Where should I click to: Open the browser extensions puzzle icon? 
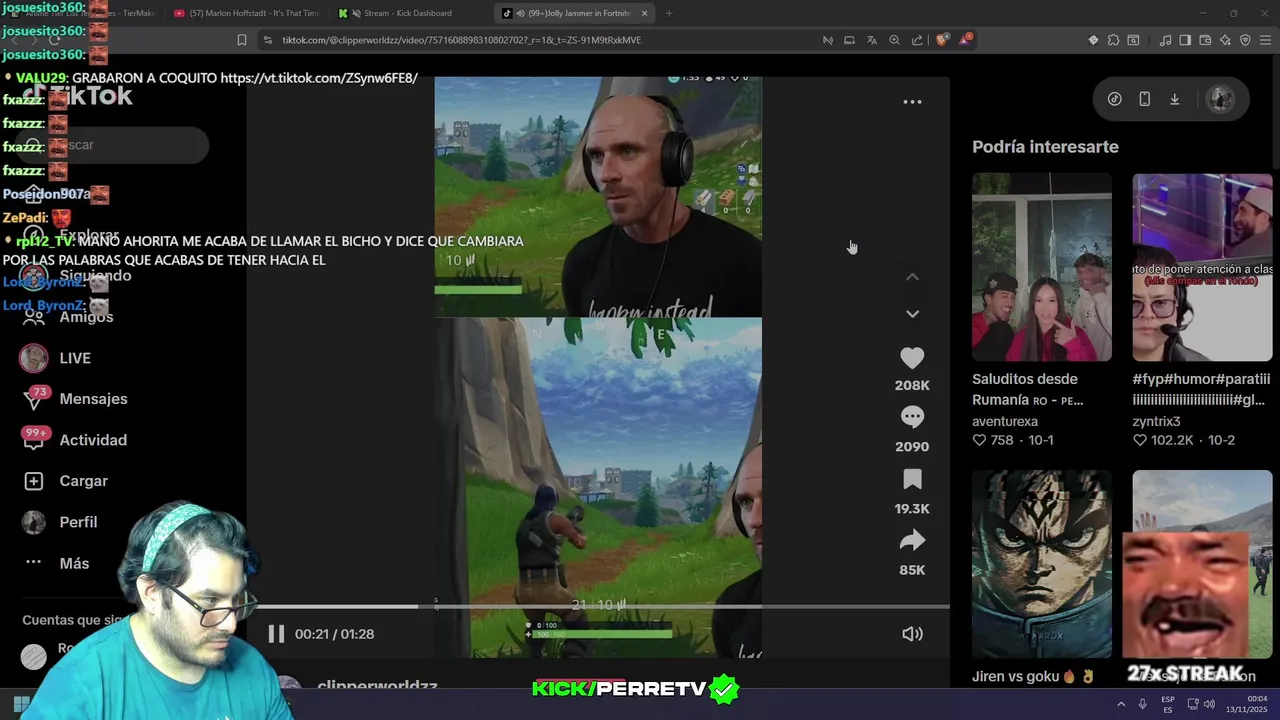(x=1114, y=40)
